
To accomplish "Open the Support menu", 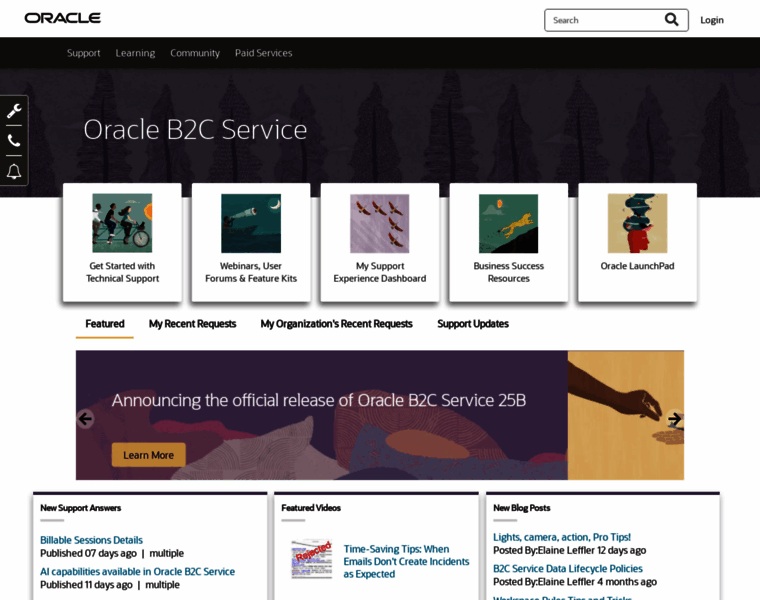I will (83, 53).
